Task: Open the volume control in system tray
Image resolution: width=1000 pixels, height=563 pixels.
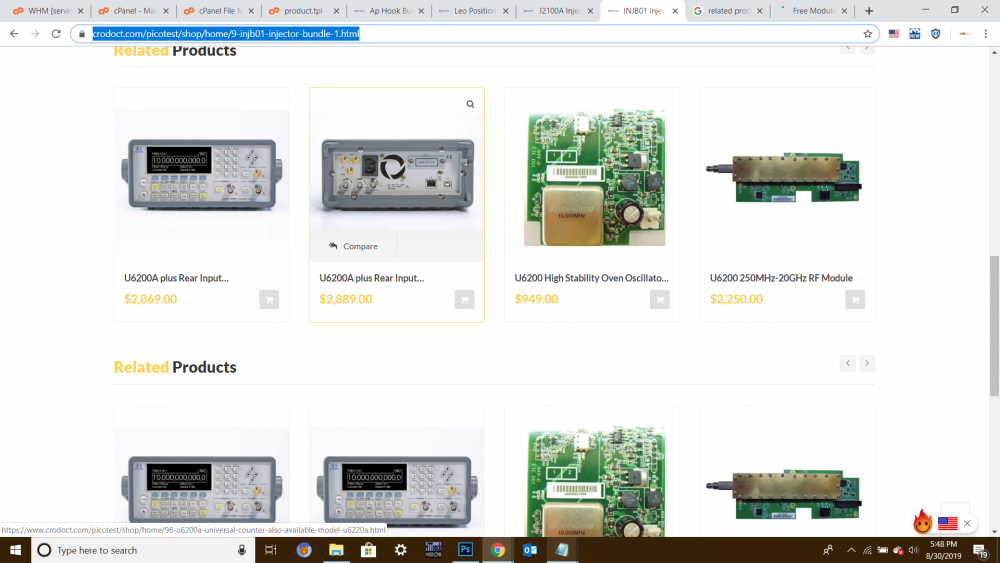Action: [x=913, y=550]
